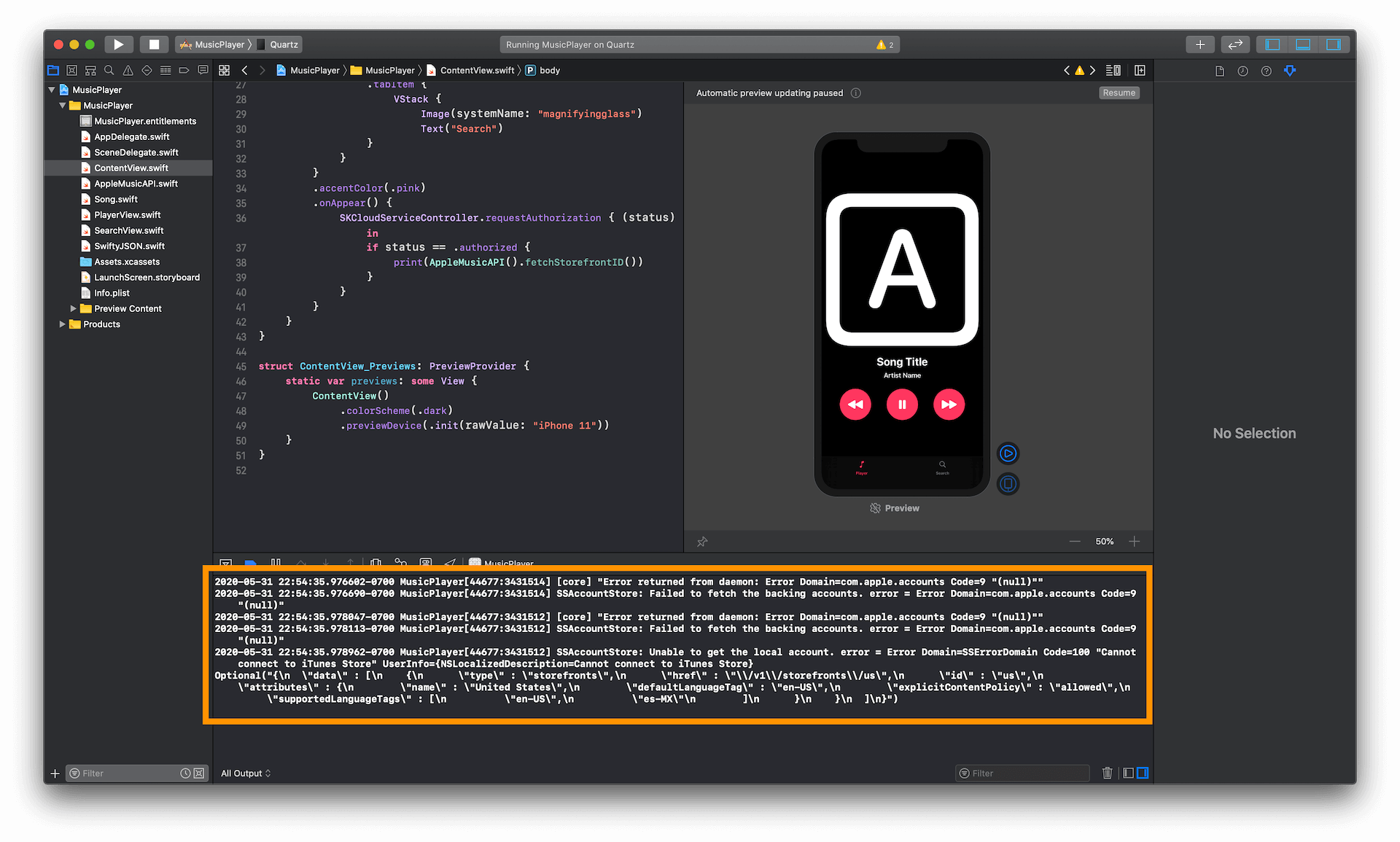Collapse the MusicPlayer group in the navigator
Screen dimensions: 1400x842
tap(63, 105)
